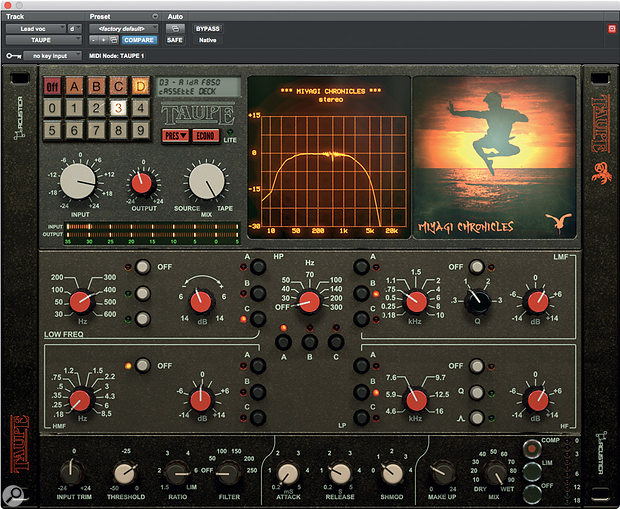Toggle the HF bell shape switch
This screenshot has height=509, width=620.
point(476,418)
